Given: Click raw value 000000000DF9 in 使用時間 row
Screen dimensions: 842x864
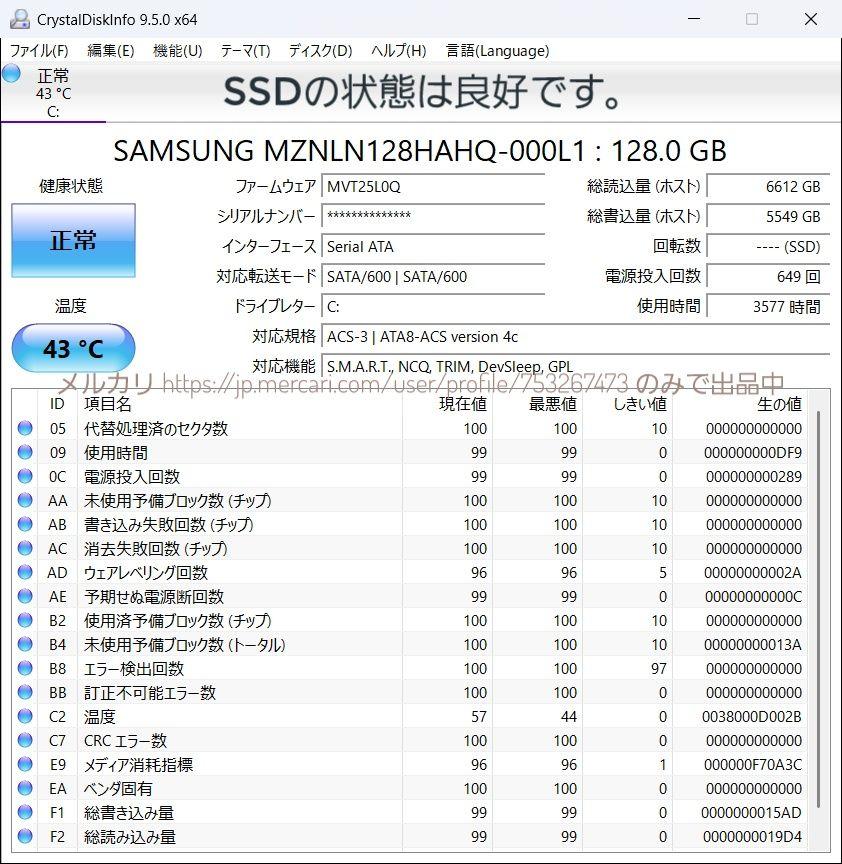Looking at the screenshot, I should 753,452.
